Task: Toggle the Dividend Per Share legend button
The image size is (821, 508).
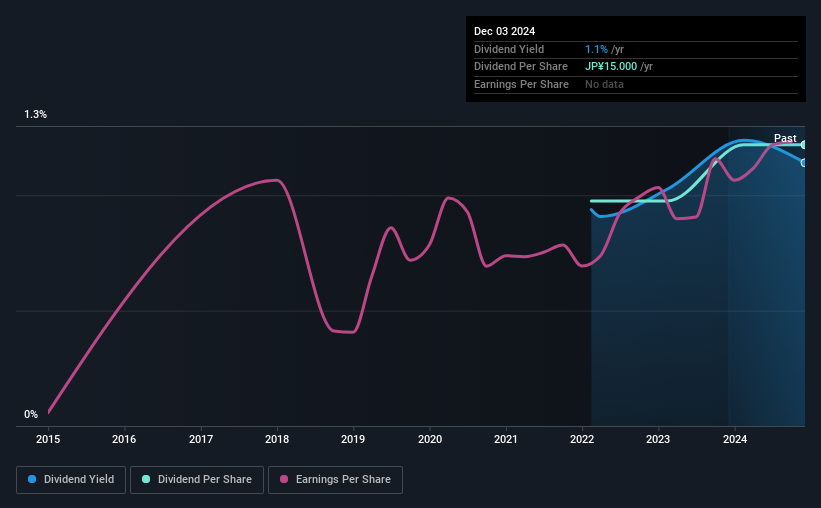Action: coord(197,480)
